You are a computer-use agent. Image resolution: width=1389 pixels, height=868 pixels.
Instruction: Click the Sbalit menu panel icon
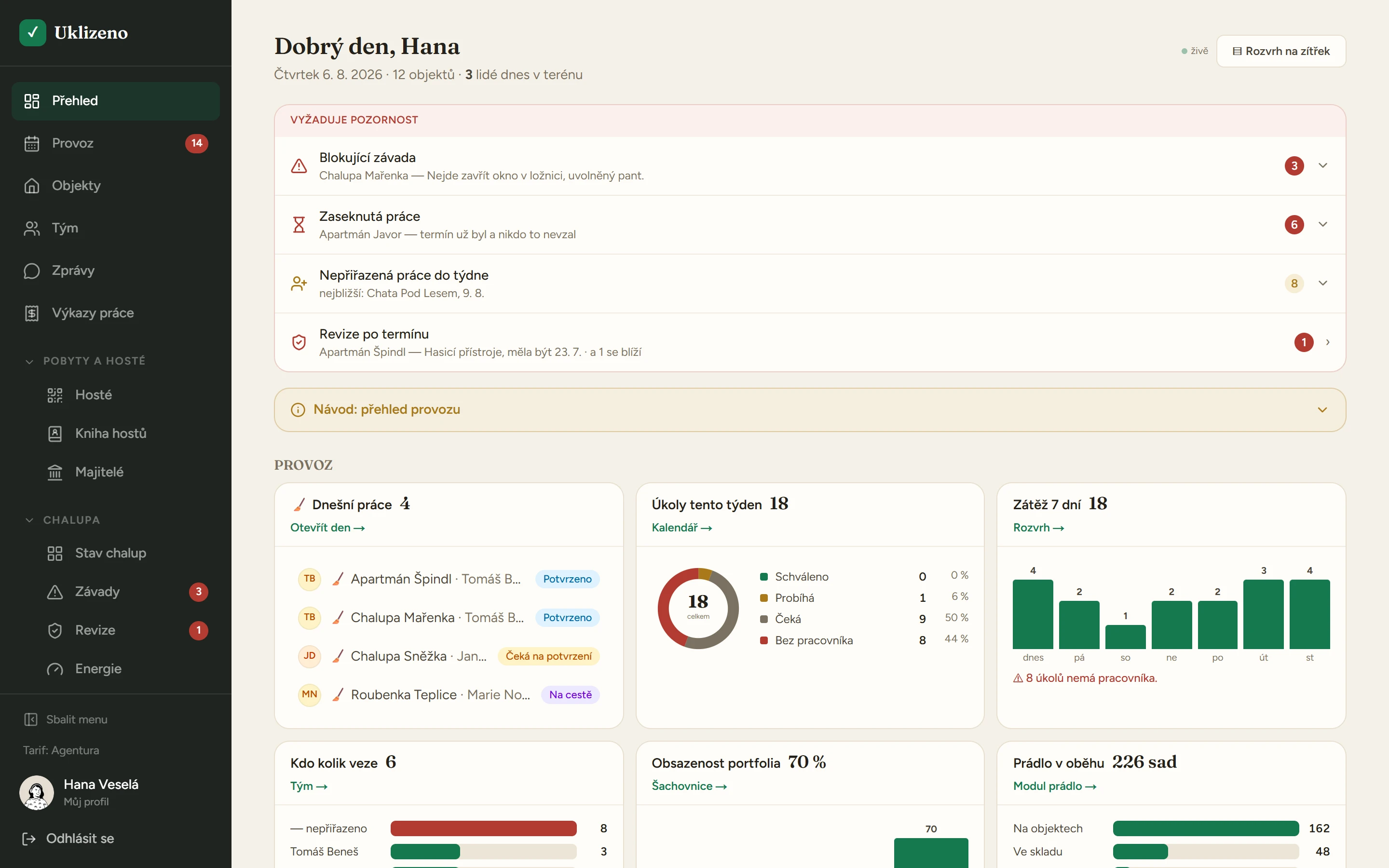(30, 719)
